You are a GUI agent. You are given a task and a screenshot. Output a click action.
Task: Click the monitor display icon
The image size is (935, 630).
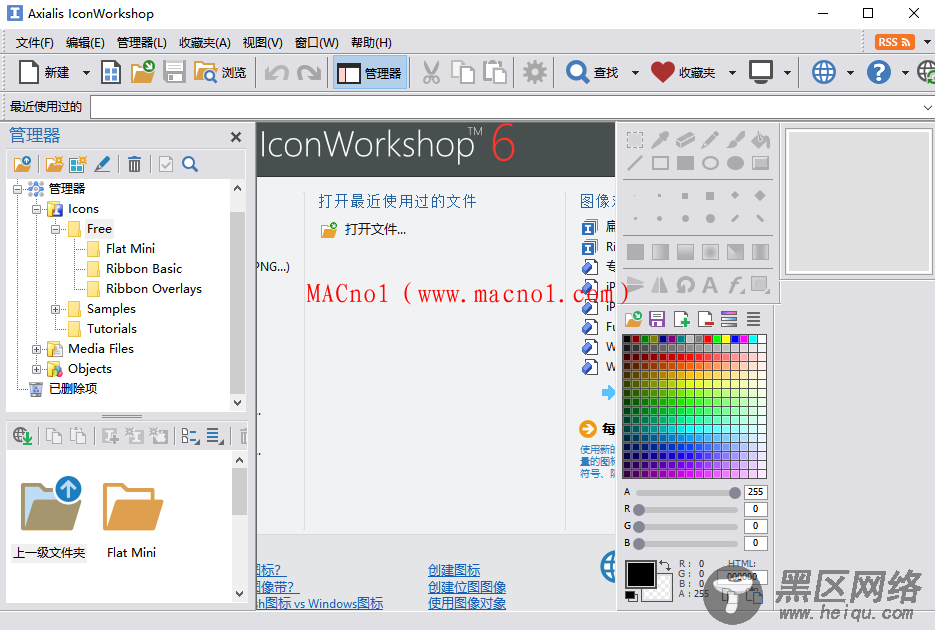click(x=761, y=72)
